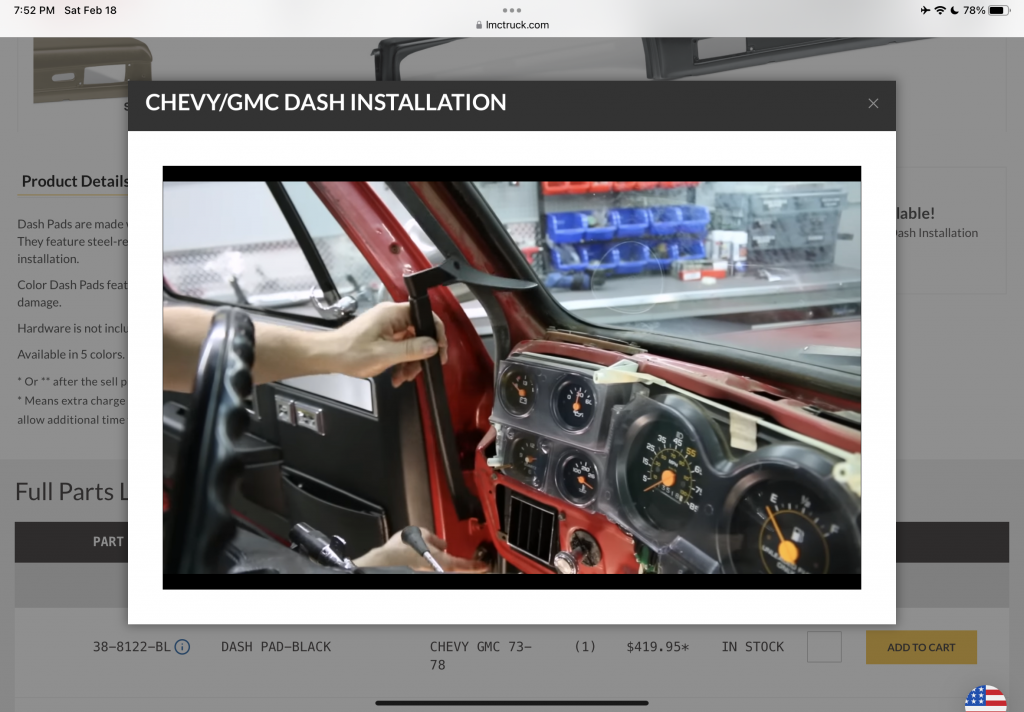This screenshot has width=1024, height=712.
Task: Select the DASH PAD-BLACK description text
Action: [276, 647]
